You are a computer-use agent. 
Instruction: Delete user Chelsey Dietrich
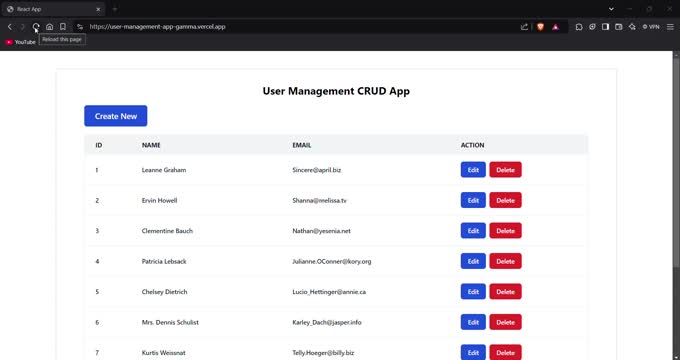coord(505,292)
